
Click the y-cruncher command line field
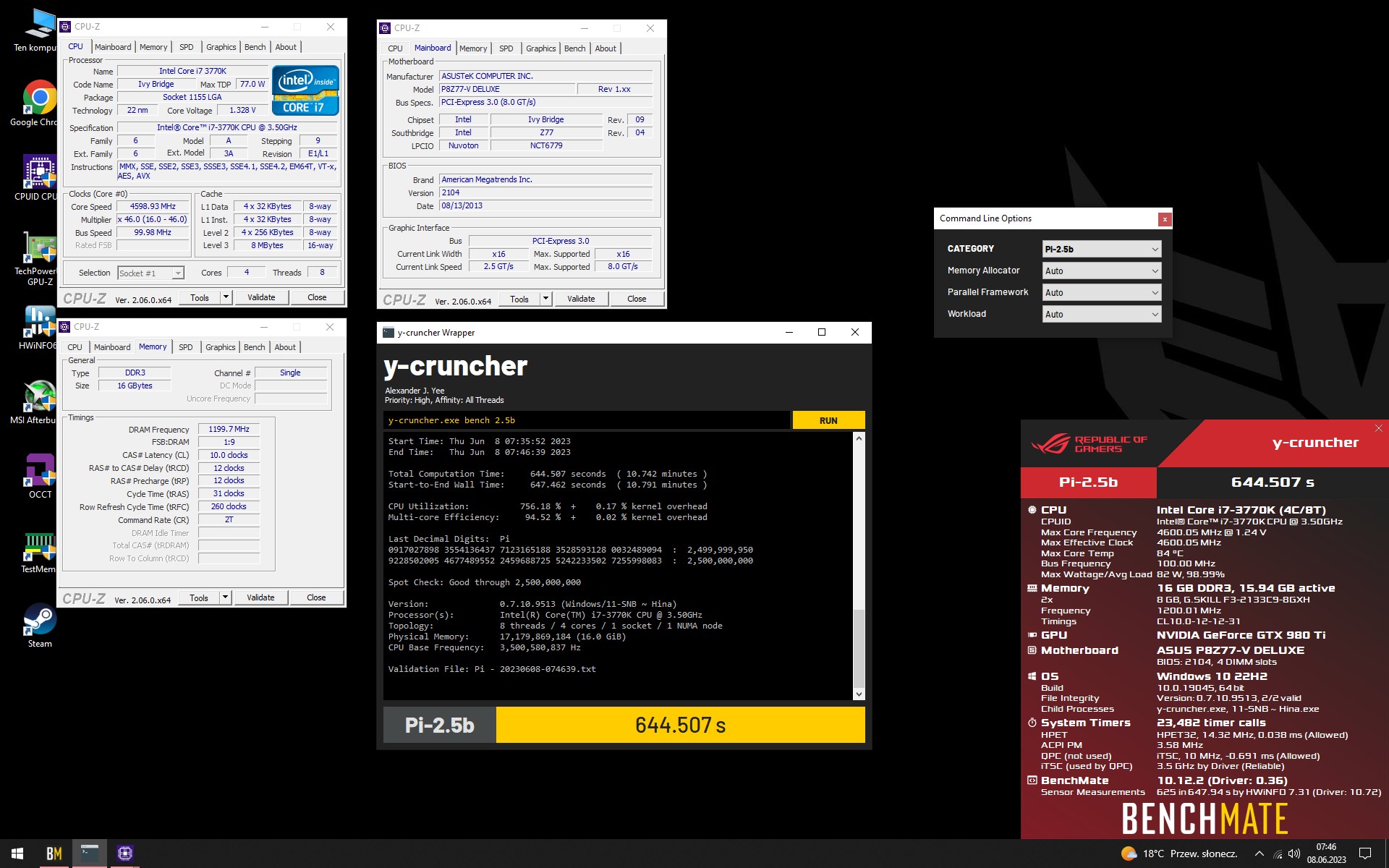pyautogui.click(x=587, y=420)
